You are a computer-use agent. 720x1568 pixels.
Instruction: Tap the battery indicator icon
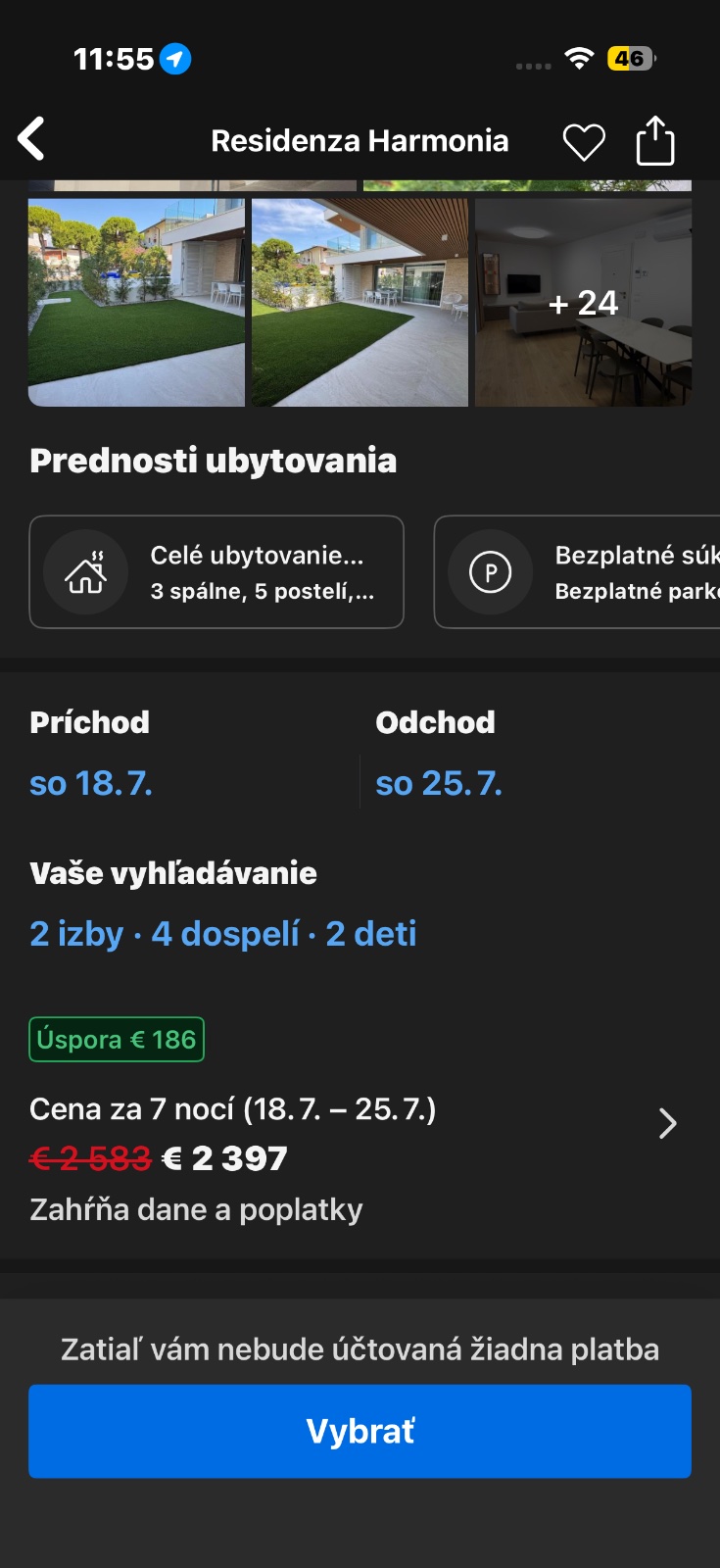point(631,59)
